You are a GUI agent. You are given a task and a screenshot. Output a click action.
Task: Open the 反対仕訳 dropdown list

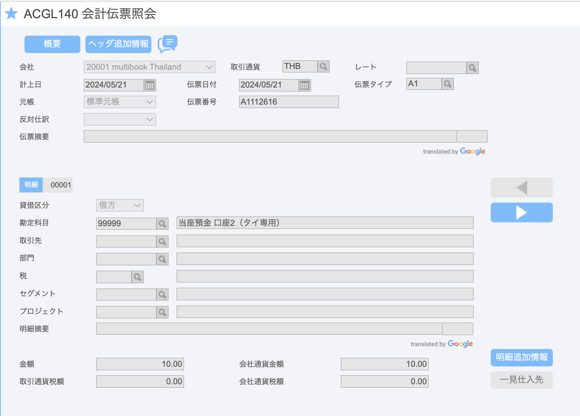coord(119,119)
